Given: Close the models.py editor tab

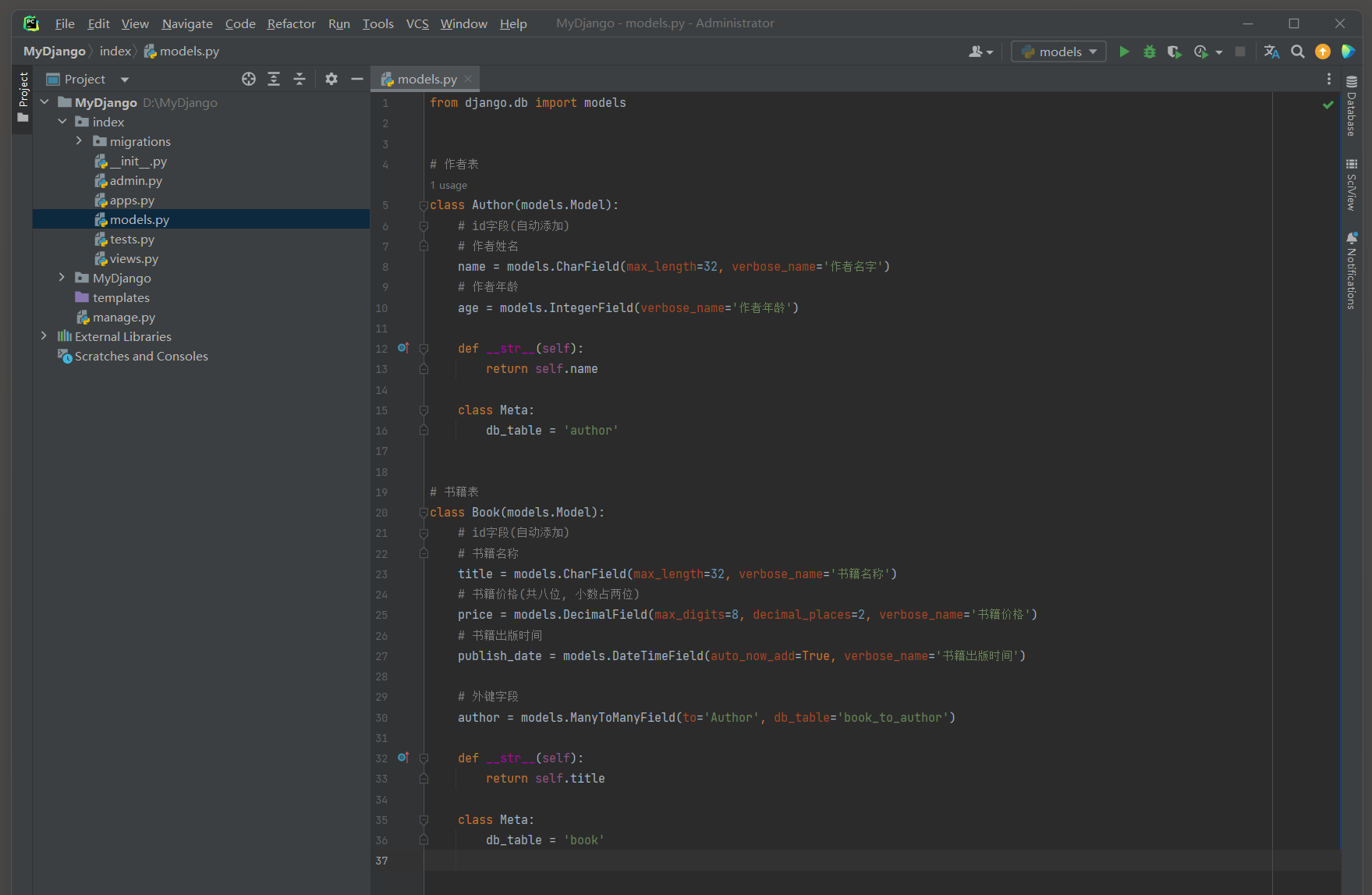Looking at the screenshot, I should click(x=468, y=79).
